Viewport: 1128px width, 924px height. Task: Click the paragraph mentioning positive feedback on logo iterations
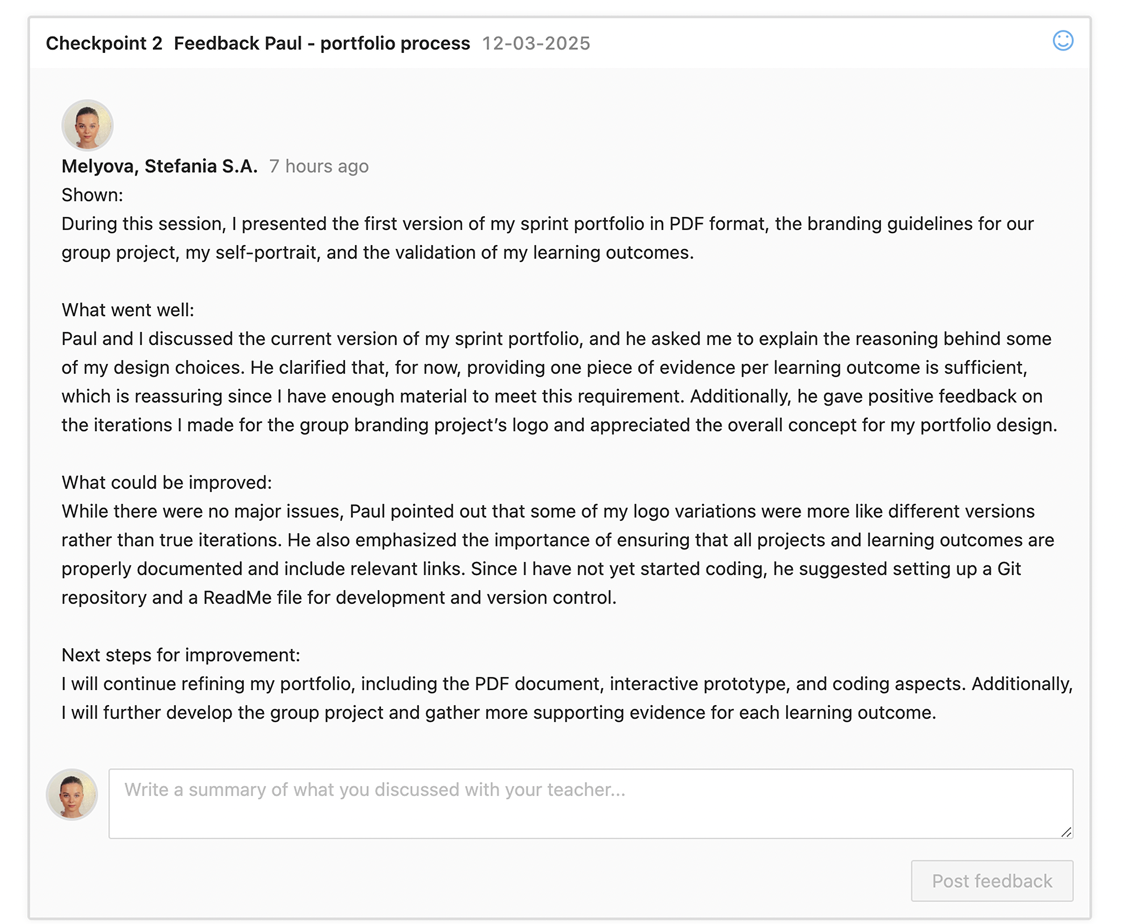point(559,382)
